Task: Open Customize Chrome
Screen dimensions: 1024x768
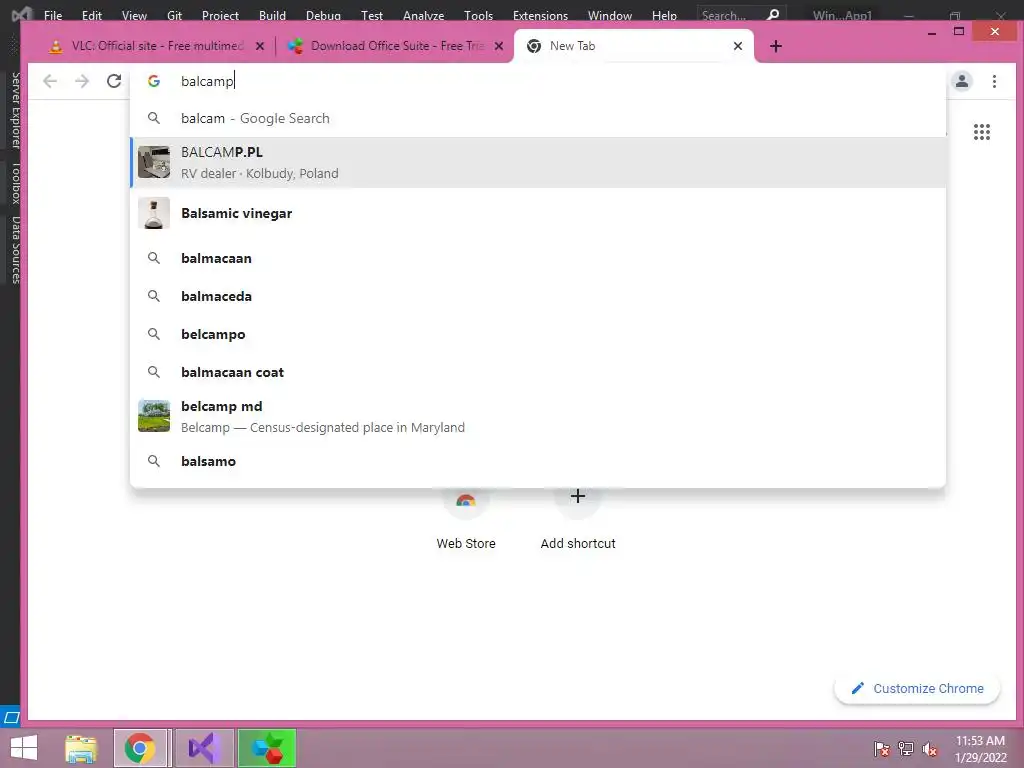Action: pos(917,688)
